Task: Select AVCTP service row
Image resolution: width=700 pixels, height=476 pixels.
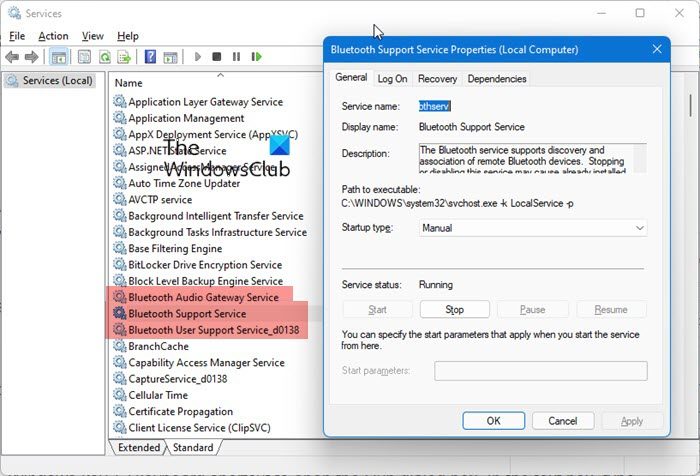Action: coord(153,200)
